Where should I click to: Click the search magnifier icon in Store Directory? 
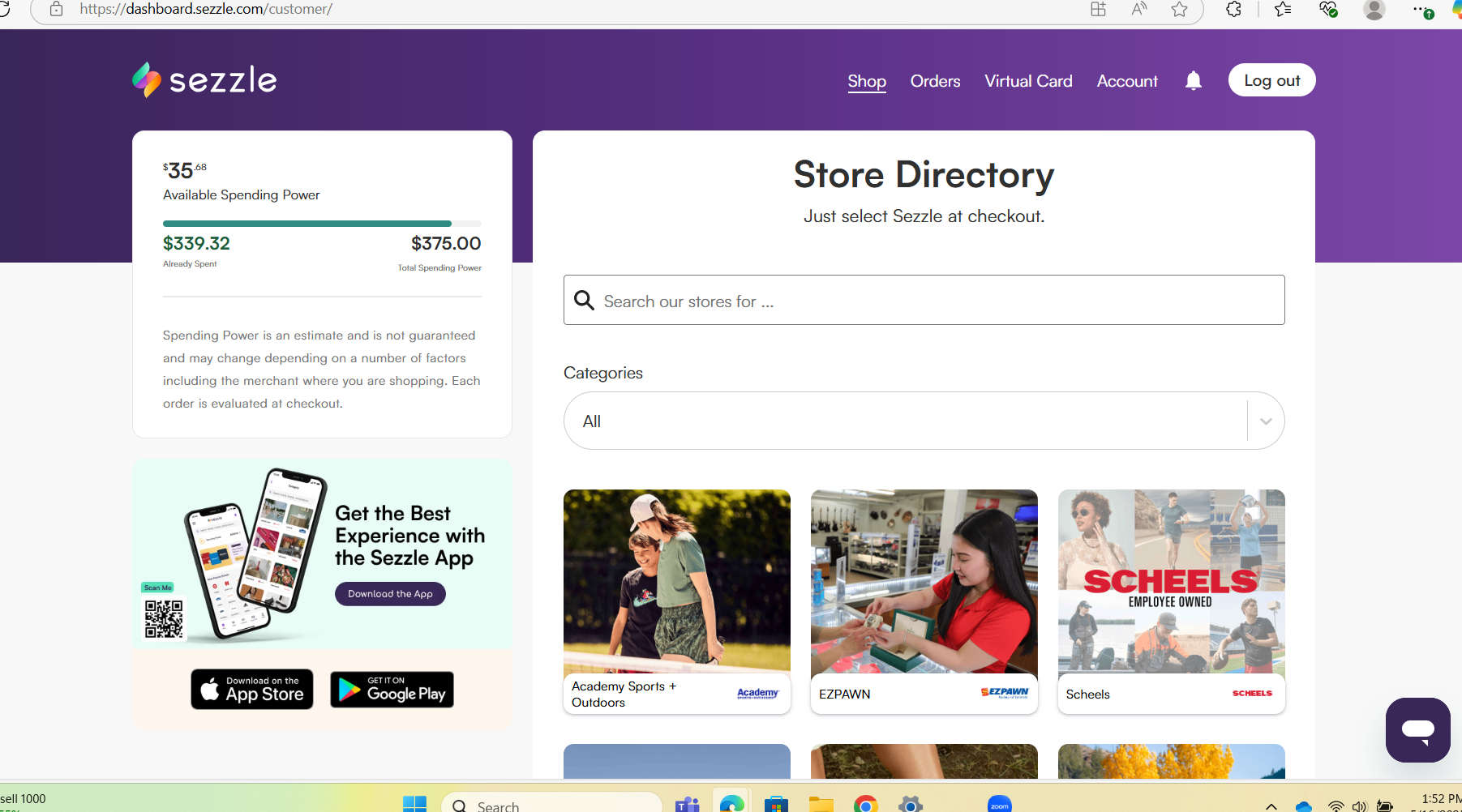[x=584, y=301]
